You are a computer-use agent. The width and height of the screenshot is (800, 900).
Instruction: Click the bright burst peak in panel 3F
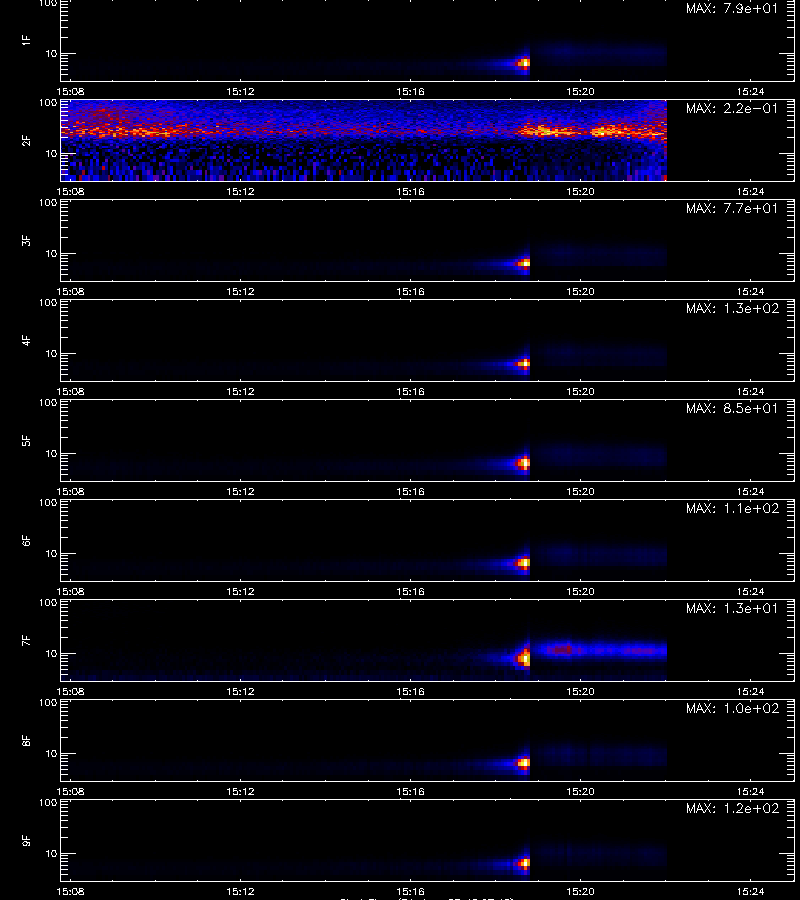(x=524, y=264)
